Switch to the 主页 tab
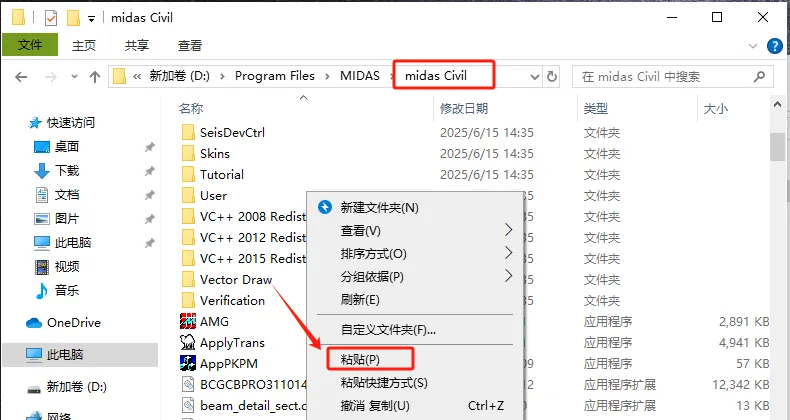 [84, 45]
